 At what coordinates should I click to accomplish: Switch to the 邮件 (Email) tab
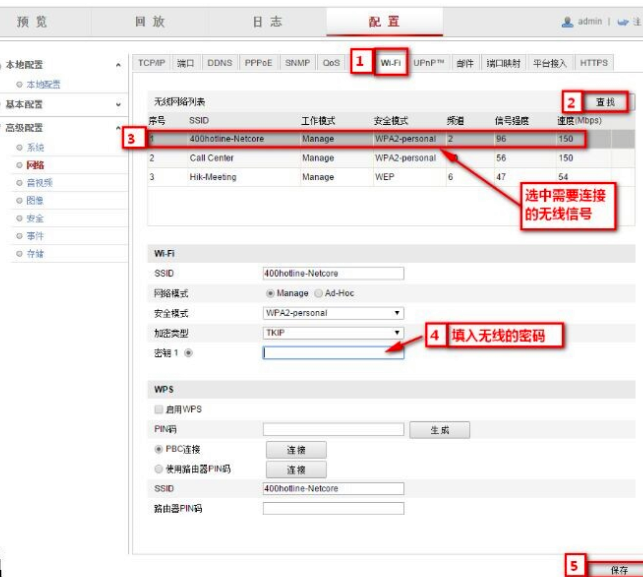[465, 63]
